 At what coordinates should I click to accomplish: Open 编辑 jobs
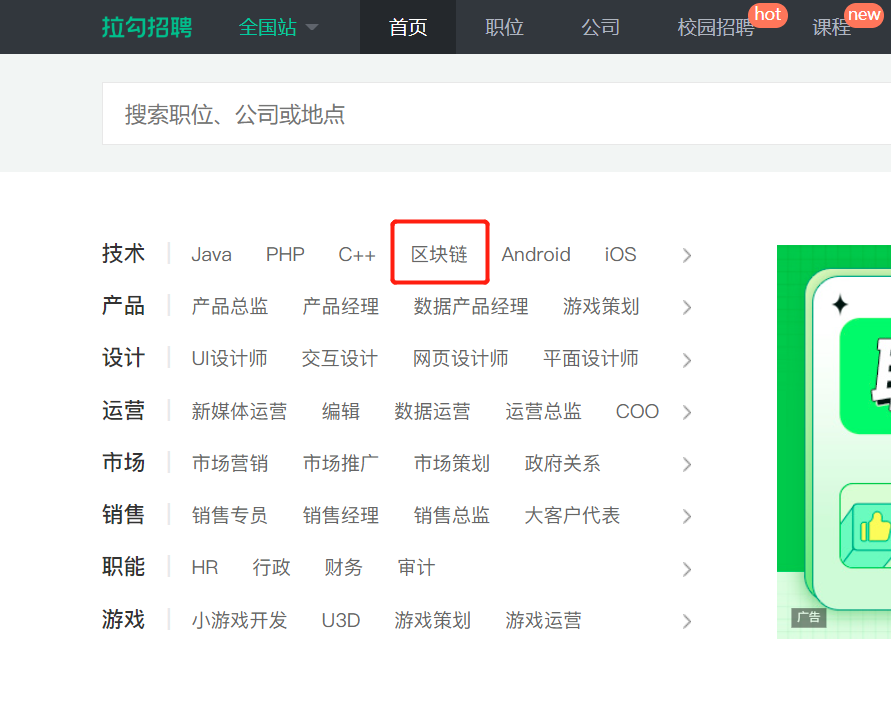[x=341, y=411]
